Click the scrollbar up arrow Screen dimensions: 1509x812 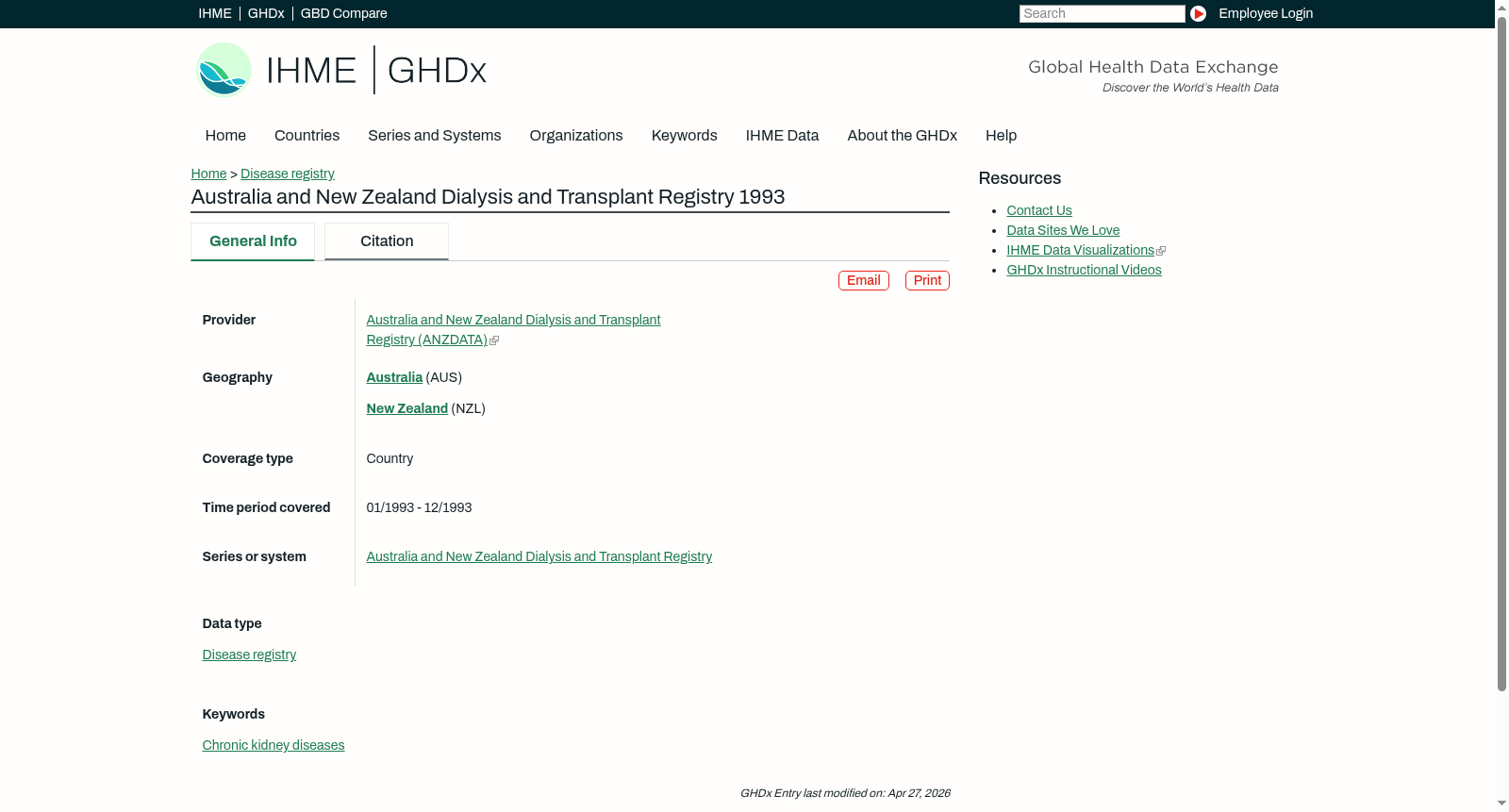[x=1501, y=7]
